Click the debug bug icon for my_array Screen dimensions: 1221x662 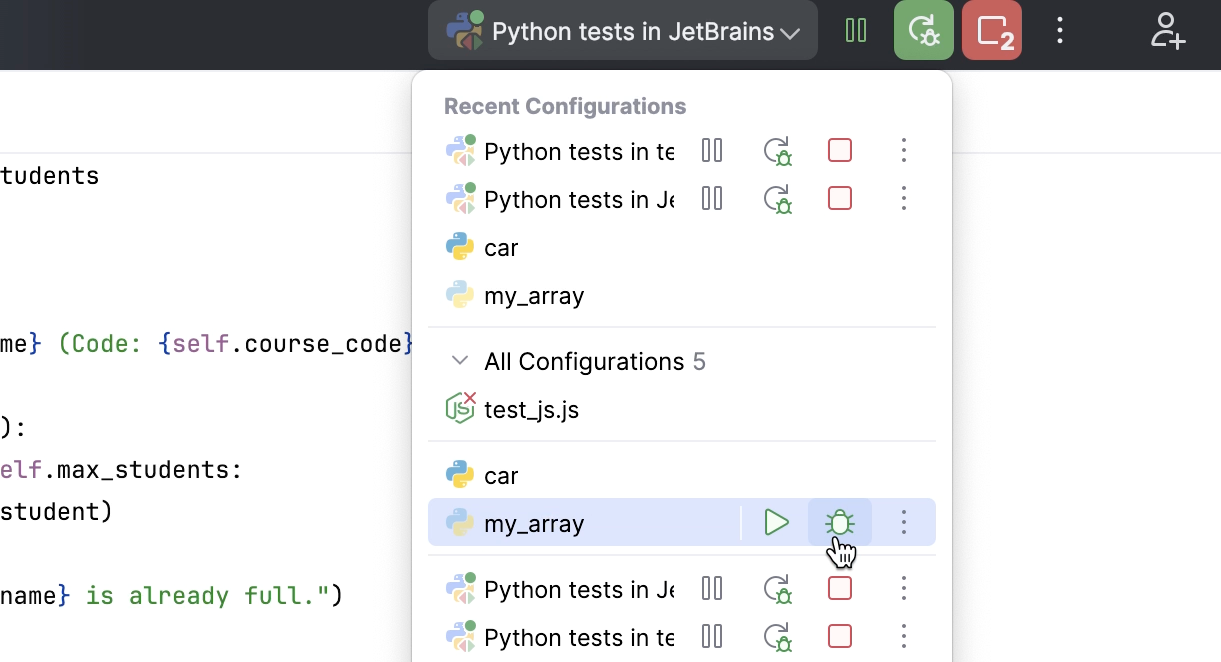(839, 522)
